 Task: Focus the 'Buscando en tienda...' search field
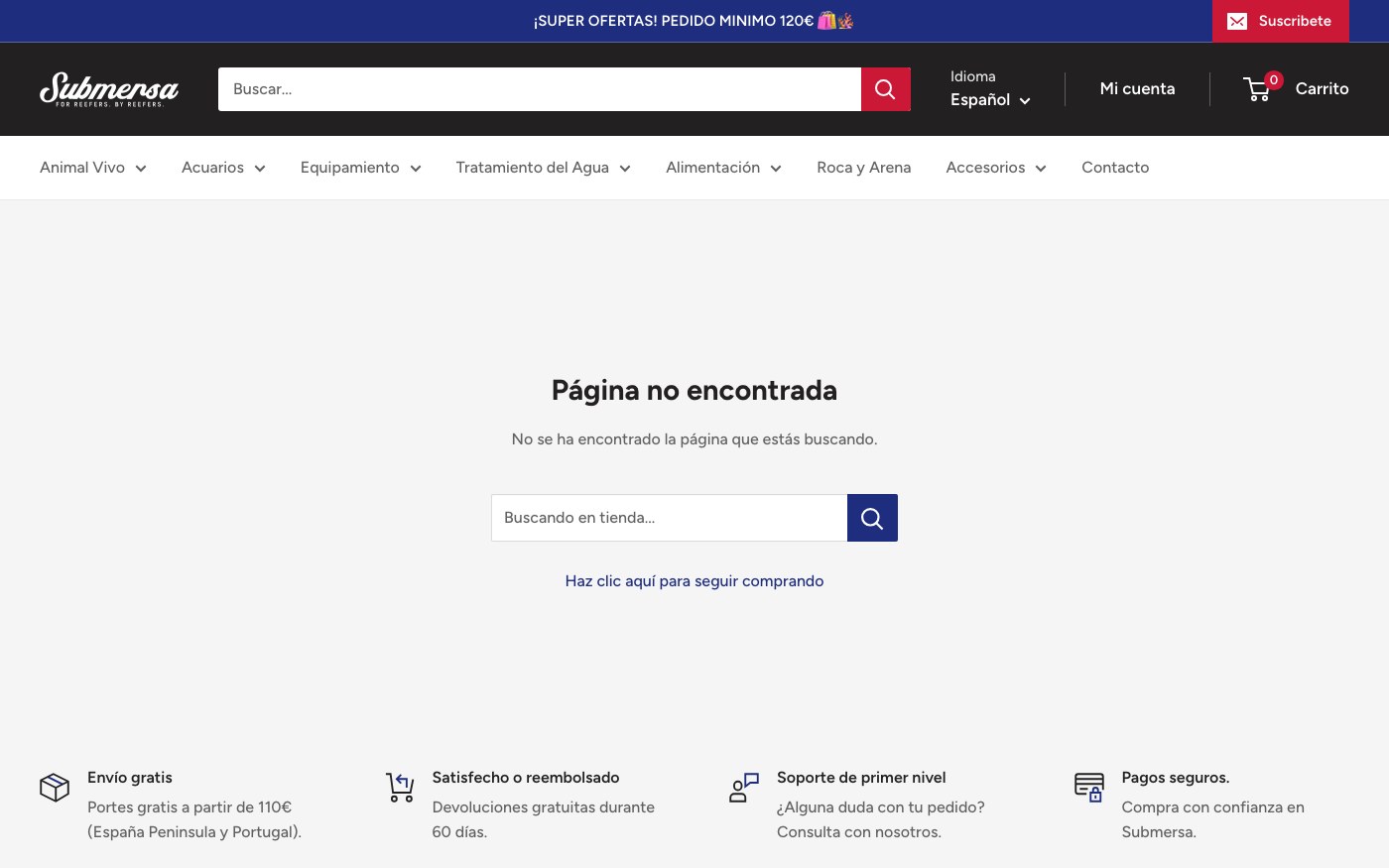tap(670, 518)
